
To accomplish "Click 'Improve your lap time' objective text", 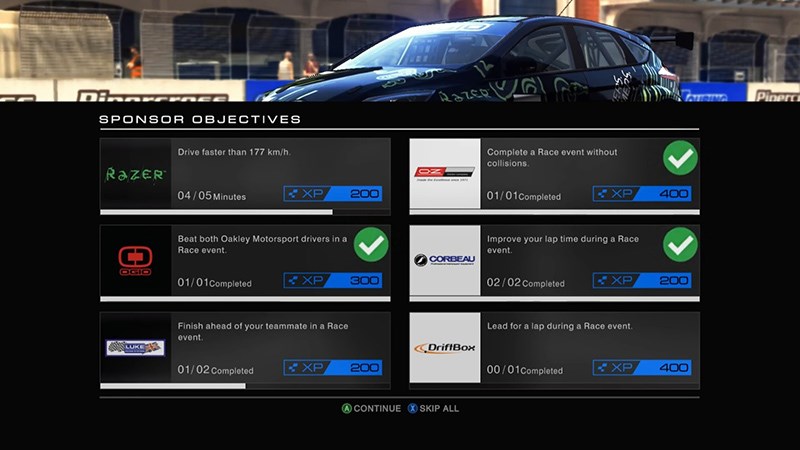I will (563, 244).
